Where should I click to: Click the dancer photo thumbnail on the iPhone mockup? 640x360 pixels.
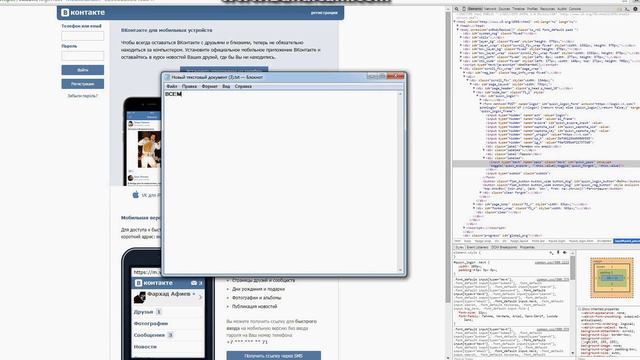(149, 149)
